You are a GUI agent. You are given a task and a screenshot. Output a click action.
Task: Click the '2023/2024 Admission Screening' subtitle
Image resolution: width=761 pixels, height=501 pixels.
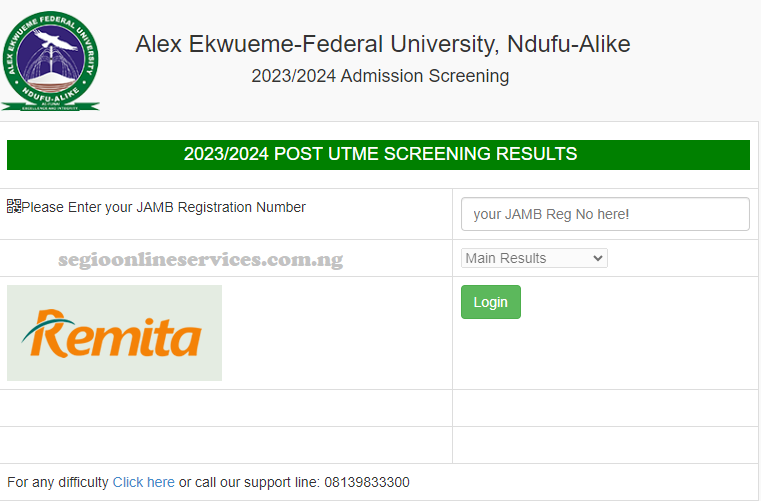[x=380, y=76]
